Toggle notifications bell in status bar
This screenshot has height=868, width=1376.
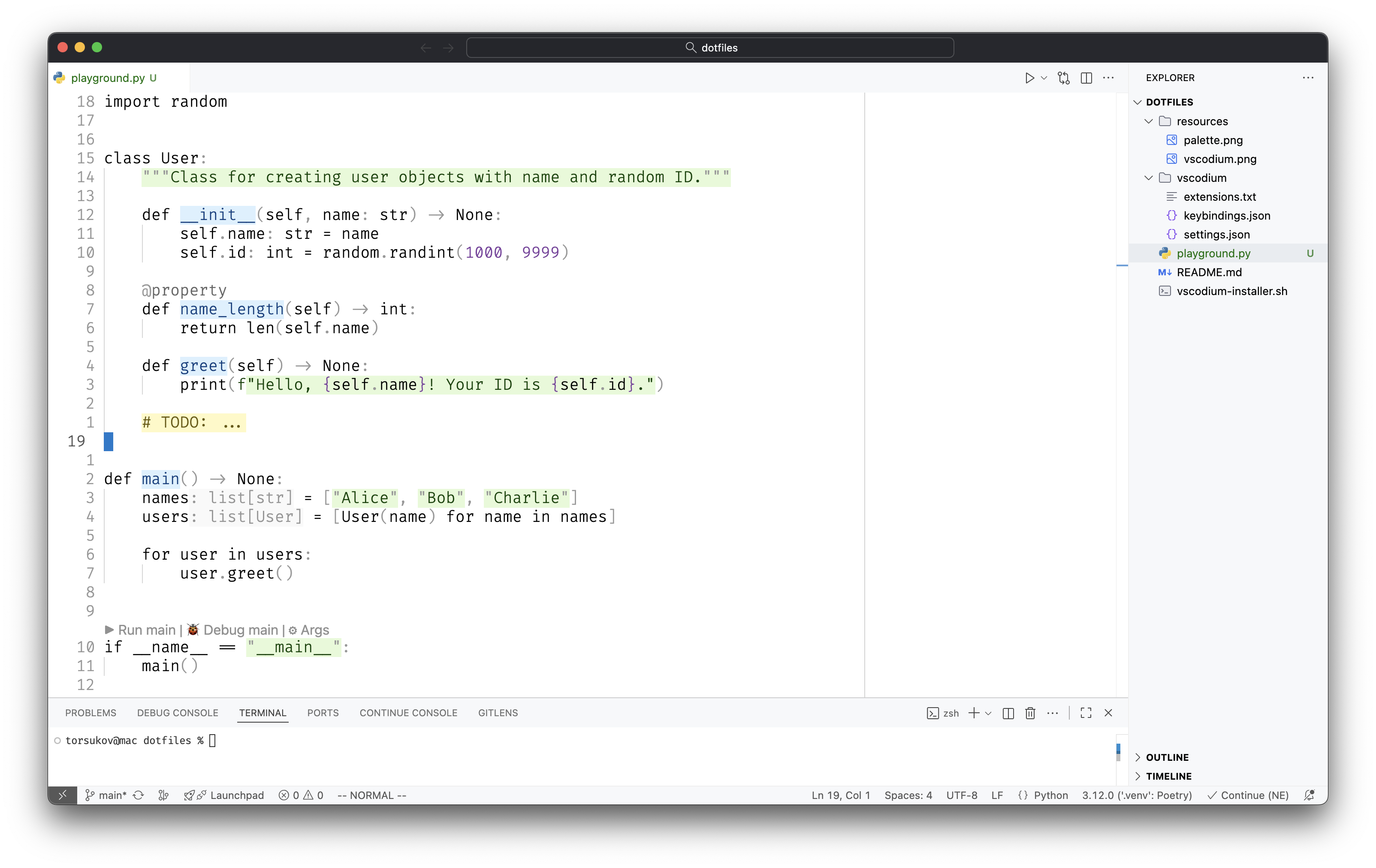(x=1309, y=795)
